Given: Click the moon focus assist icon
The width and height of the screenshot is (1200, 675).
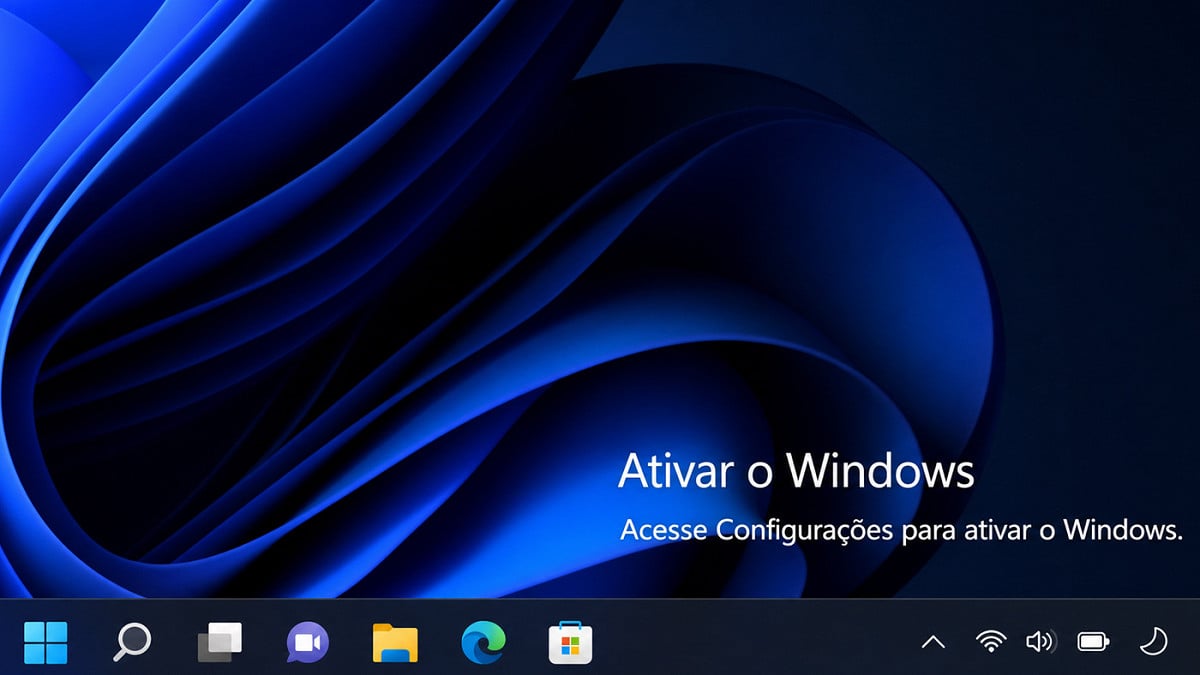Looking at the screenshot, I should click(1154, 641).
